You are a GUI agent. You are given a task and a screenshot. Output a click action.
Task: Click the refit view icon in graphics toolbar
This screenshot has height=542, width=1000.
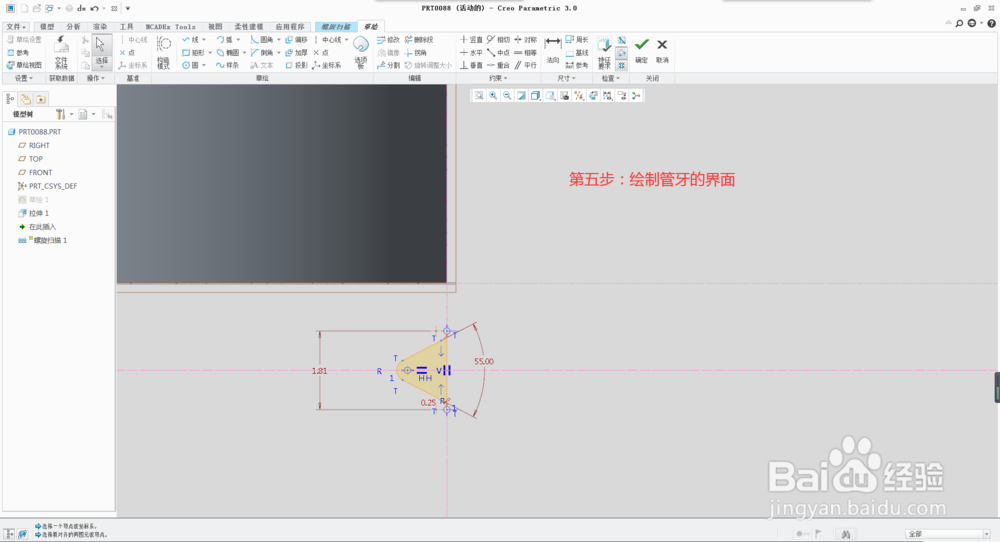tap(479, 96)
